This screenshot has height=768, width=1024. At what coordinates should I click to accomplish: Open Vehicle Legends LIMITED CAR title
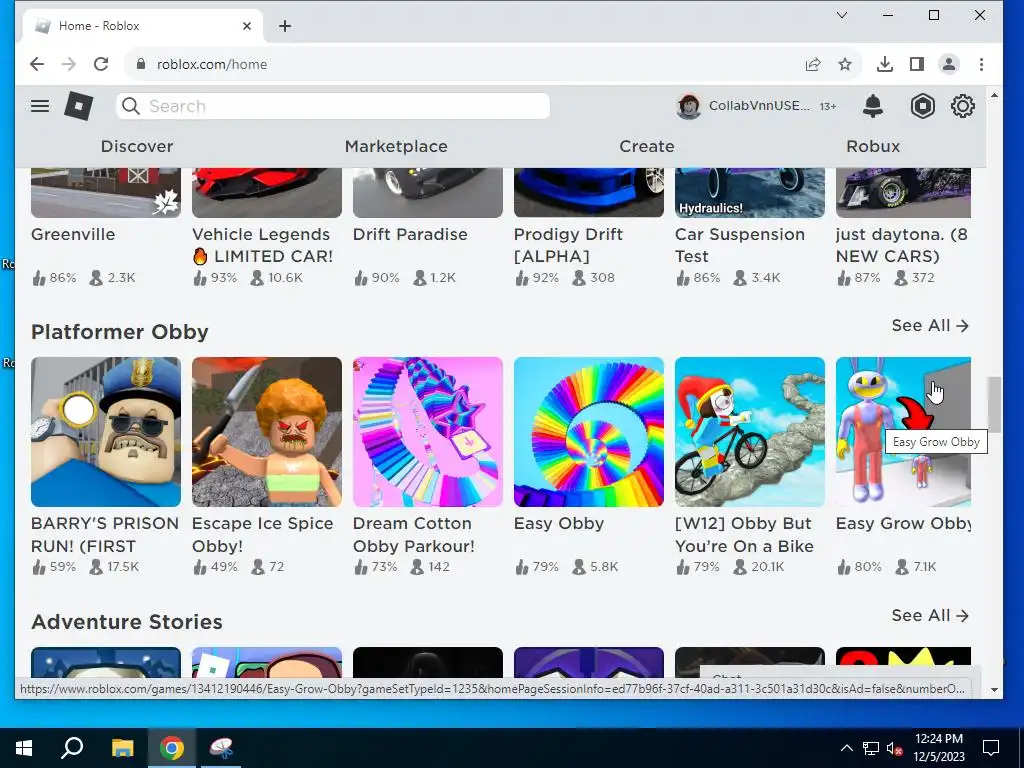coord(263,246)
